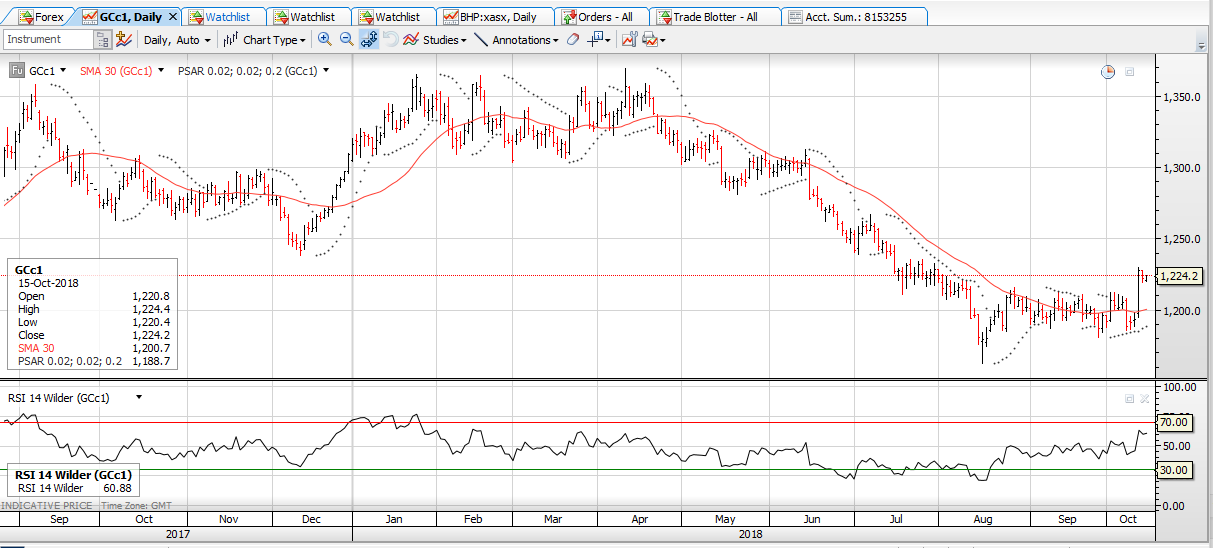The height and width of the screenshot is (548, 1213).
Task: Maximize the price chart panel
Action: point(1130,71)
